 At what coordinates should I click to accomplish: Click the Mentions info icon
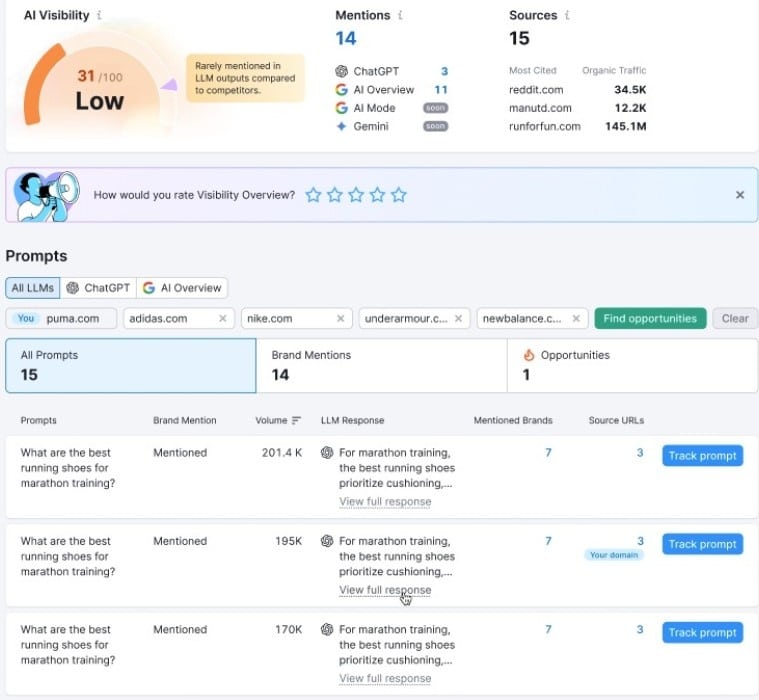click(400, 15)
